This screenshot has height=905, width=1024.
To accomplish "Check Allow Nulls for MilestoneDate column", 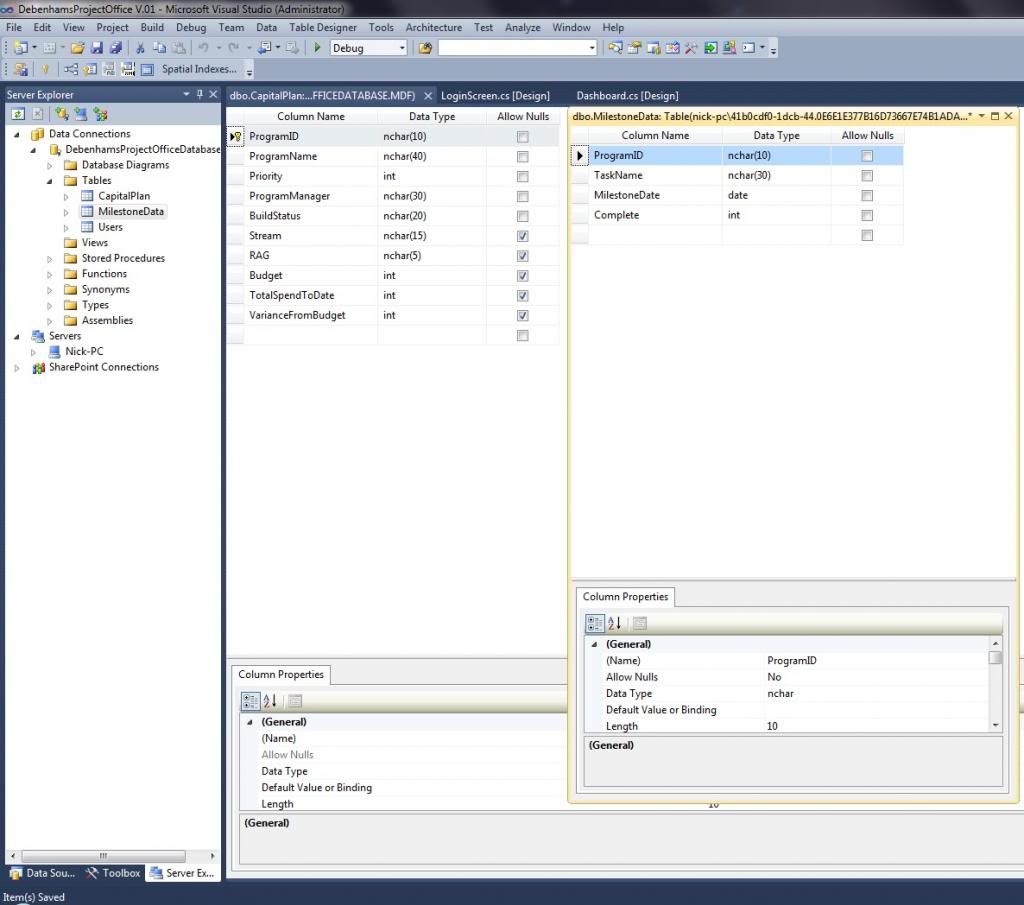I will (x=867, y=195).
